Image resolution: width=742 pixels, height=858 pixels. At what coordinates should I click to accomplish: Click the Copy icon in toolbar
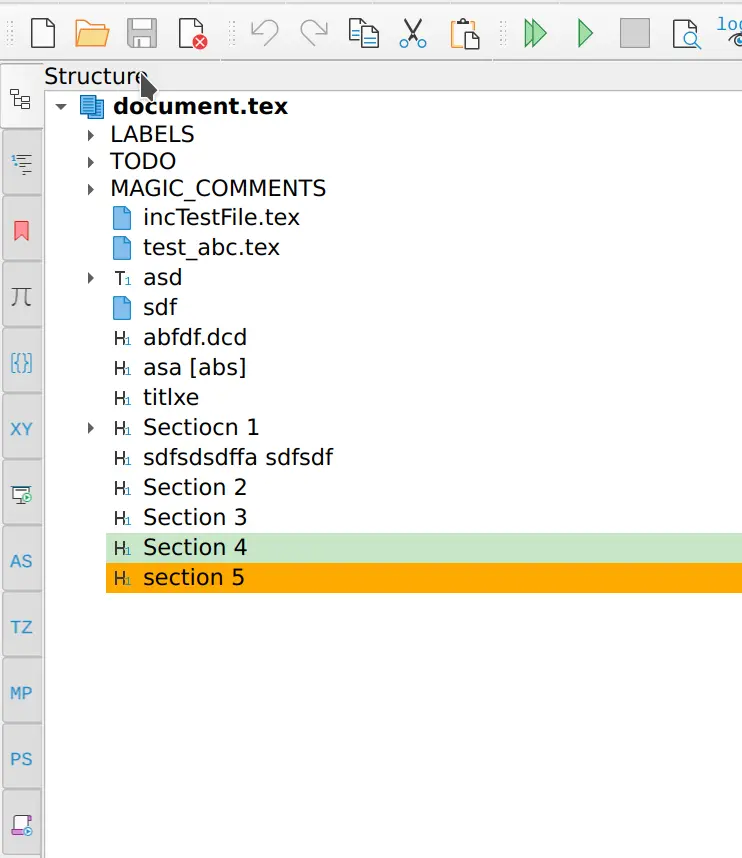click(363, 34)
